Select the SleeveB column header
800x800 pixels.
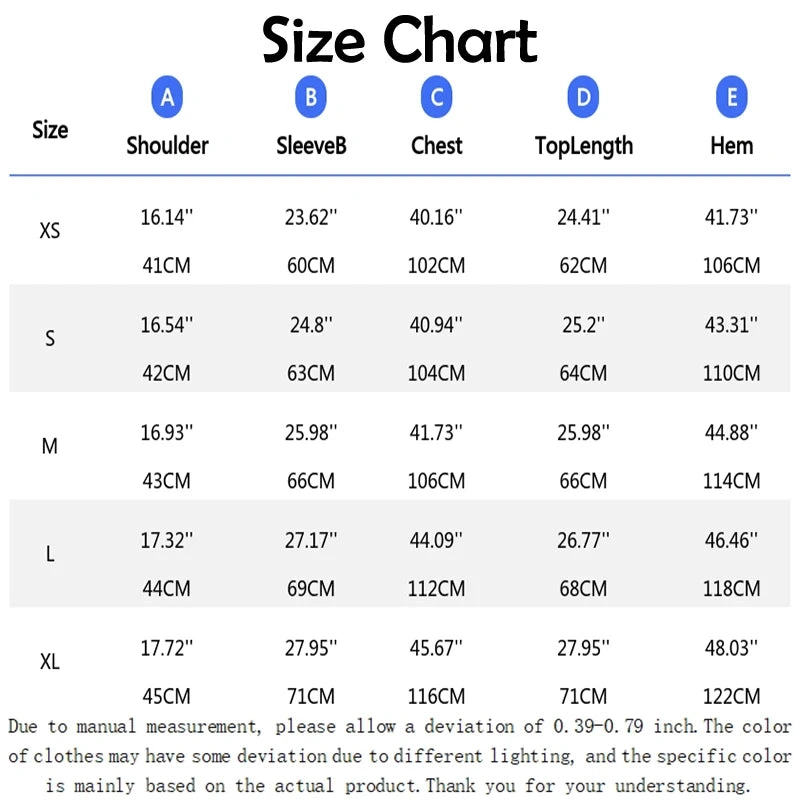click(x=311, y=146)
